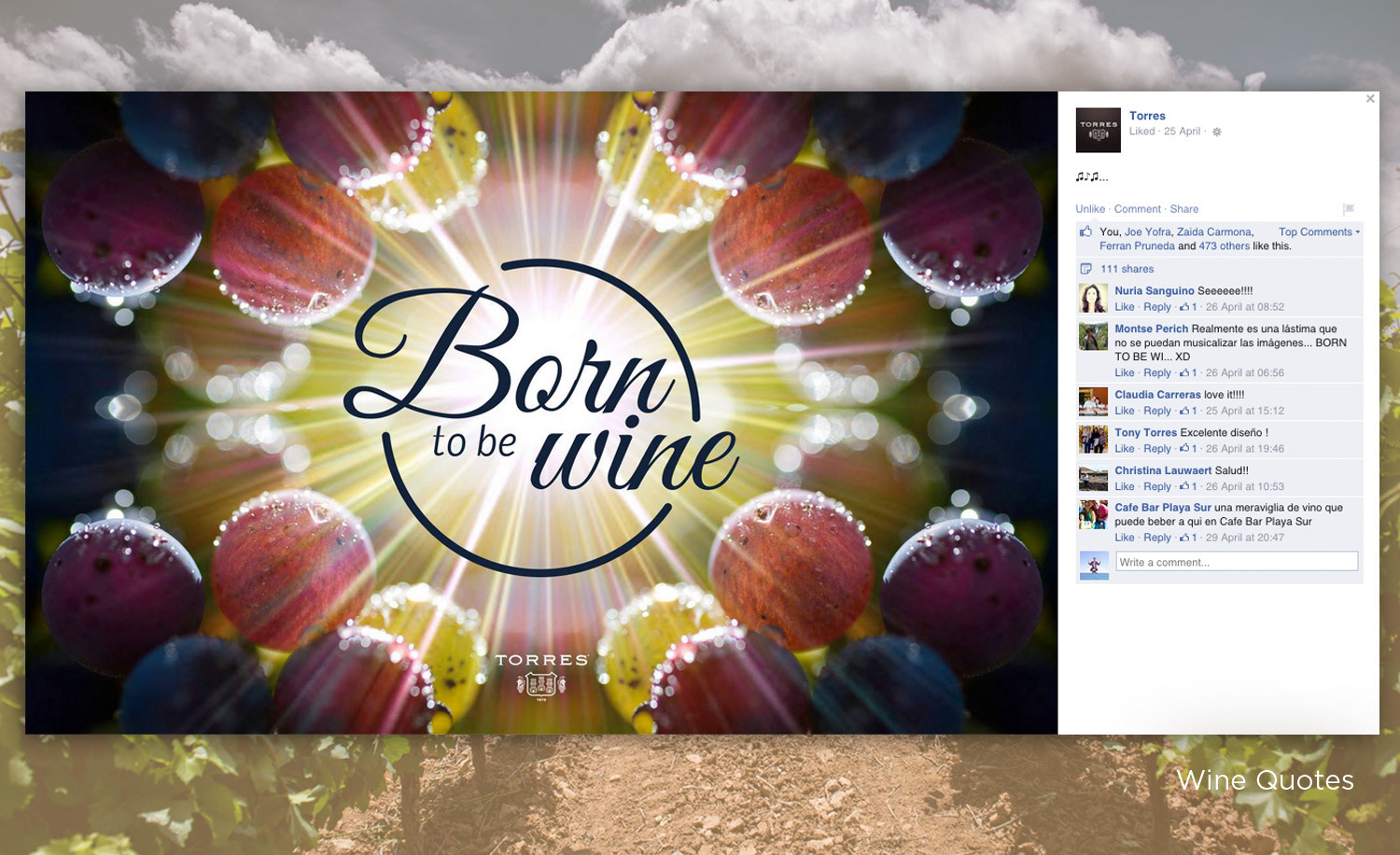Like Cafe Bar Playa Sur's comment
1400x855 pixels.
tap(1125, 538)
